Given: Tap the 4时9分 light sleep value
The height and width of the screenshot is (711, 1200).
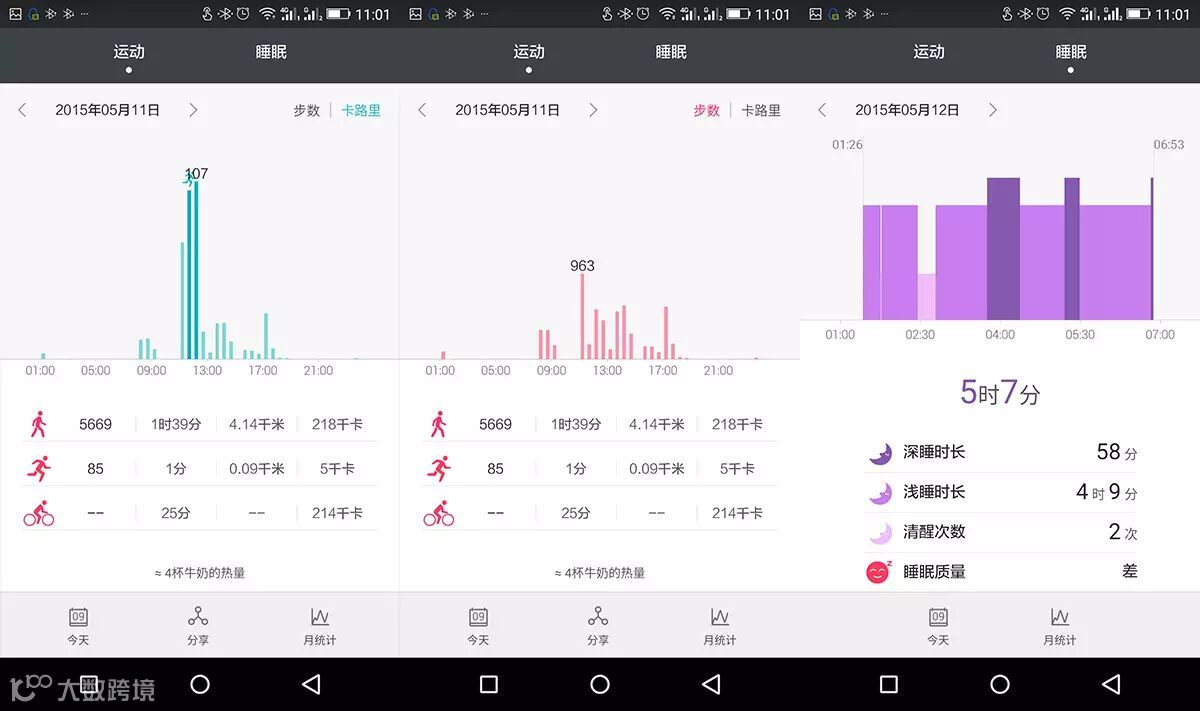Looking at the screenshot, I should click(x=1107, y=492).
